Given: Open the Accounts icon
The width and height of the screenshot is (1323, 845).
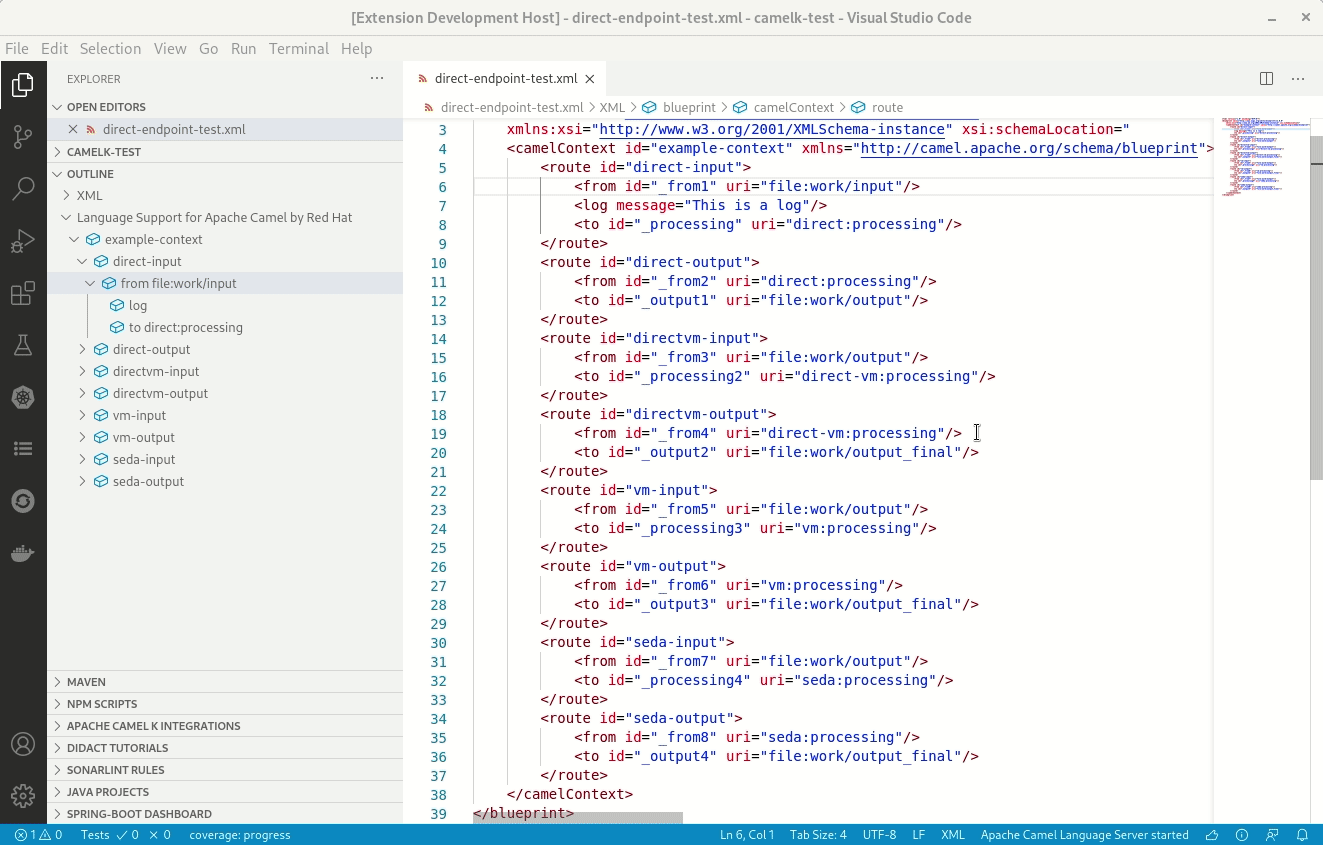Looking at the screenshot, I should pos(24,744).
